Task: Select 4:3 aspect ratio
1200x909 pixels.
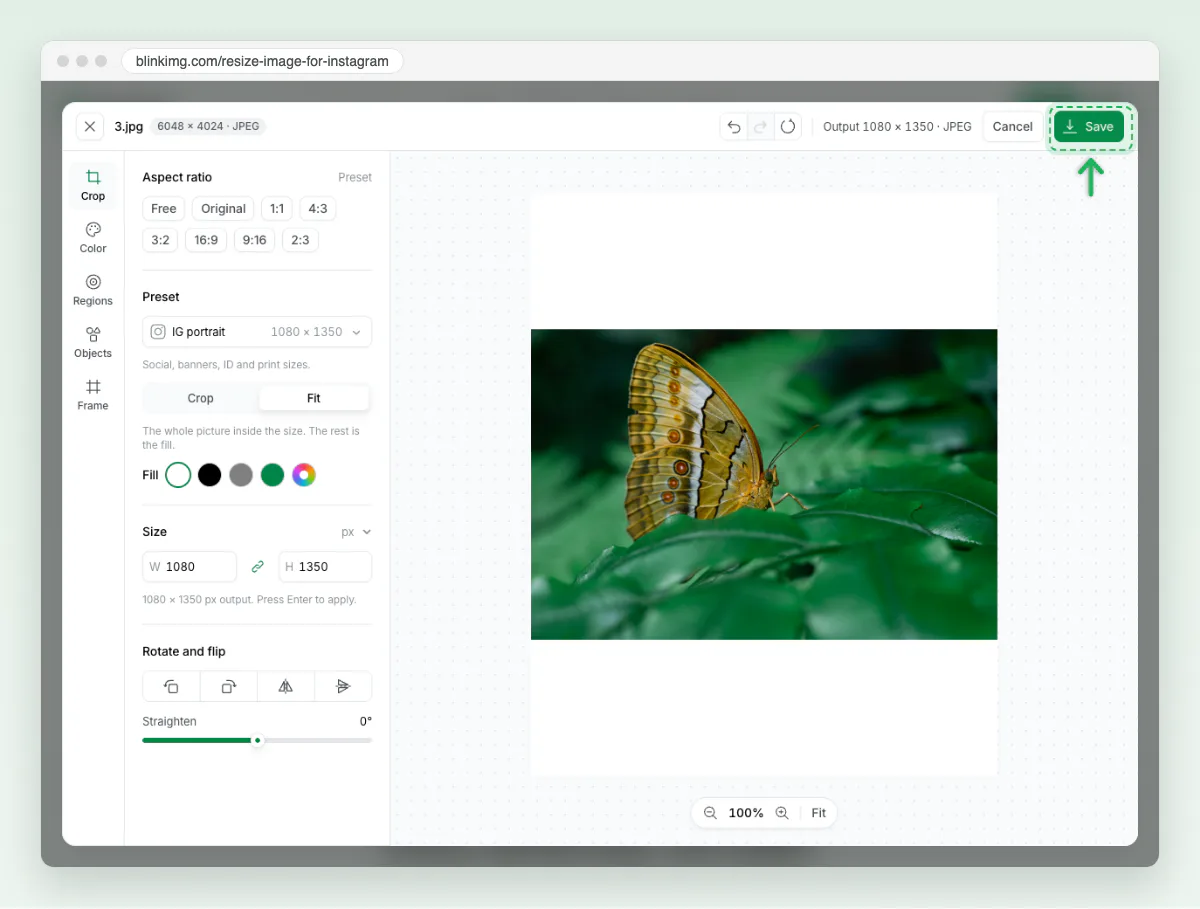Action: (318, 209)
